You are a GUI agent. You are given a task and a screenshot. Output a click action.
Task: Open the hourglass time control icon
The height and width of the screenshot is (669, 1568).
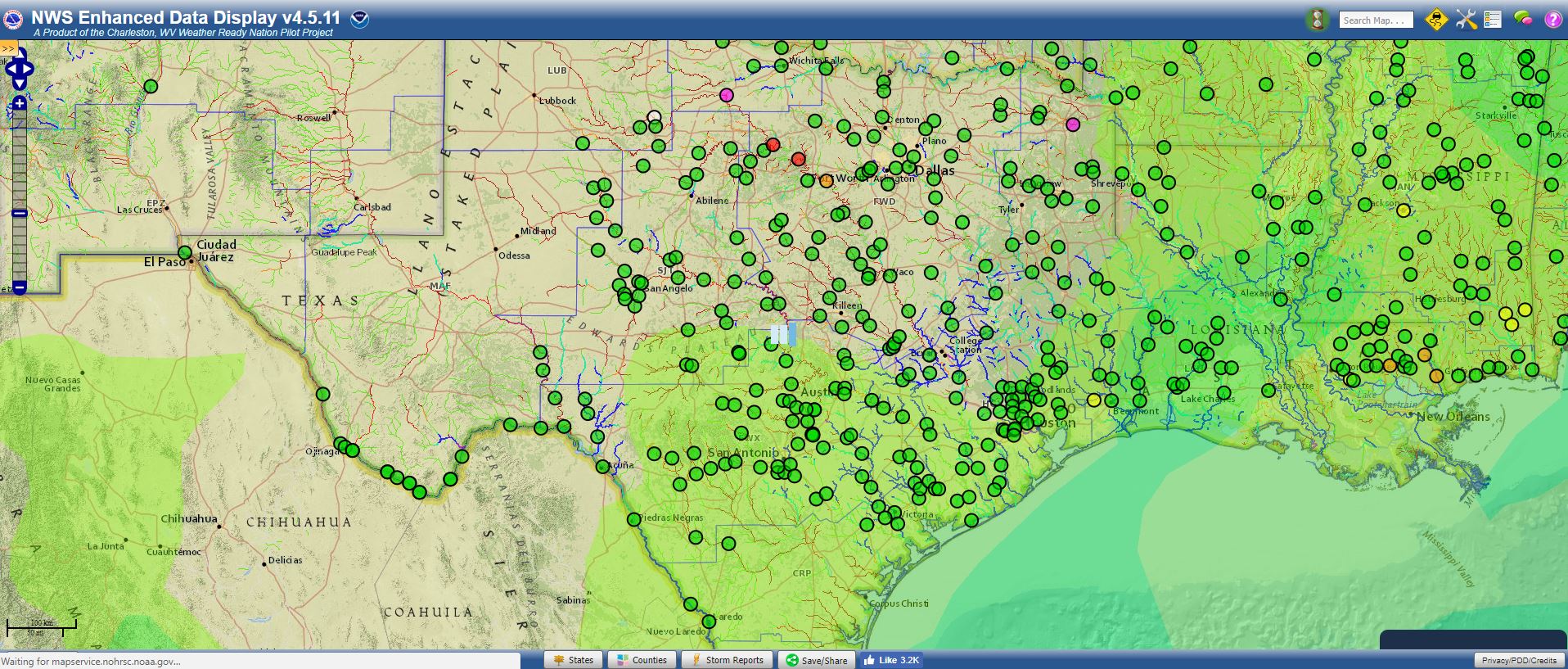pyautogui.click(x=1317, y=20)
